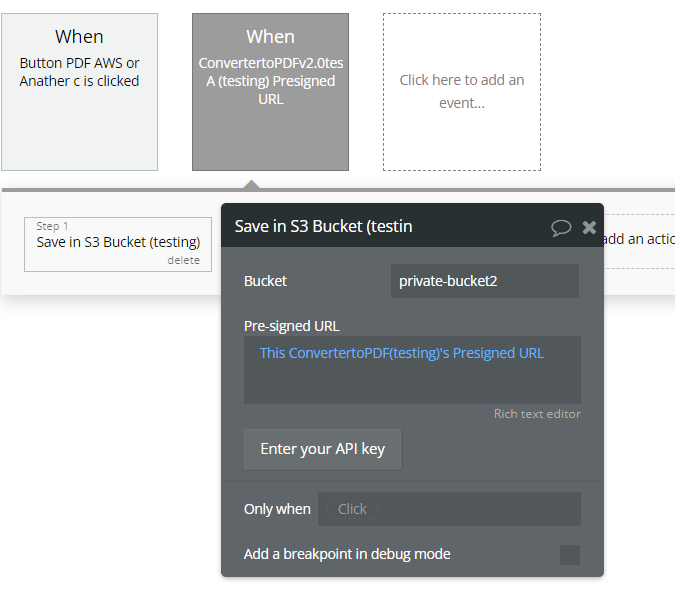
Task: Open the comment bubble icon in dialog header
Action: (x=561, y=227)
